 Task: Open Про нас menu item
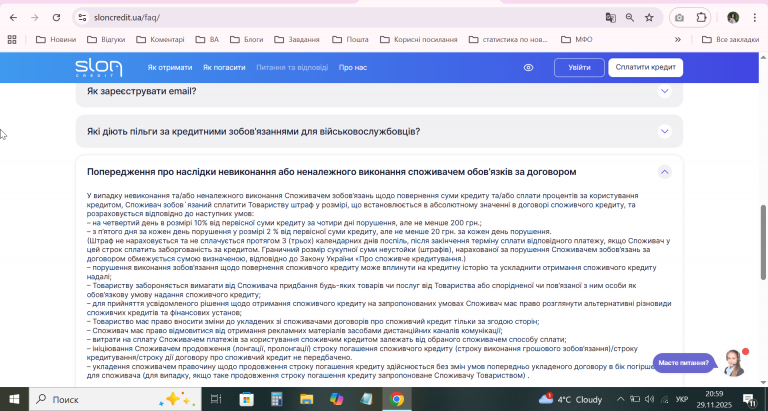353,68
